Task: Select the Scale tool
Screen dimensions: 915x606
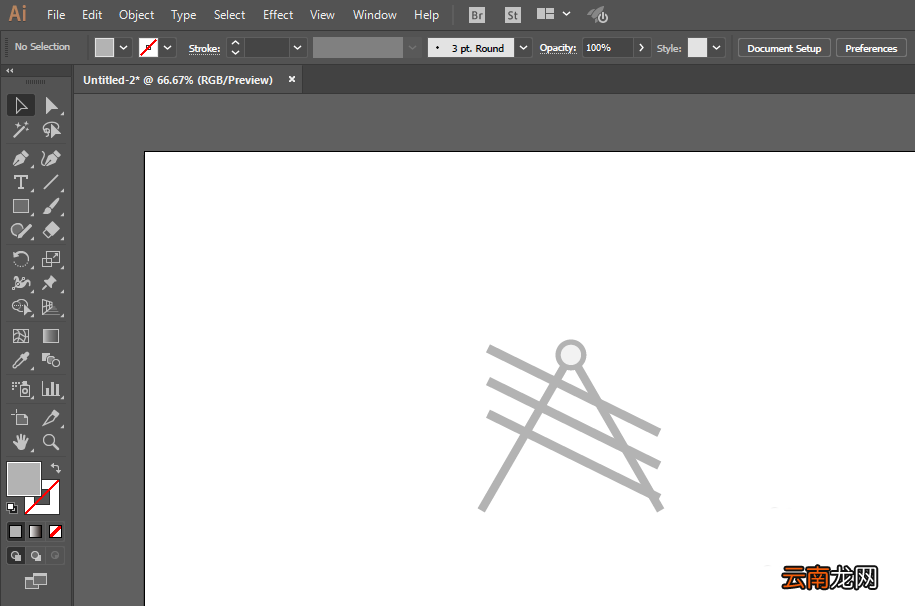Action: tap(51, 259)
